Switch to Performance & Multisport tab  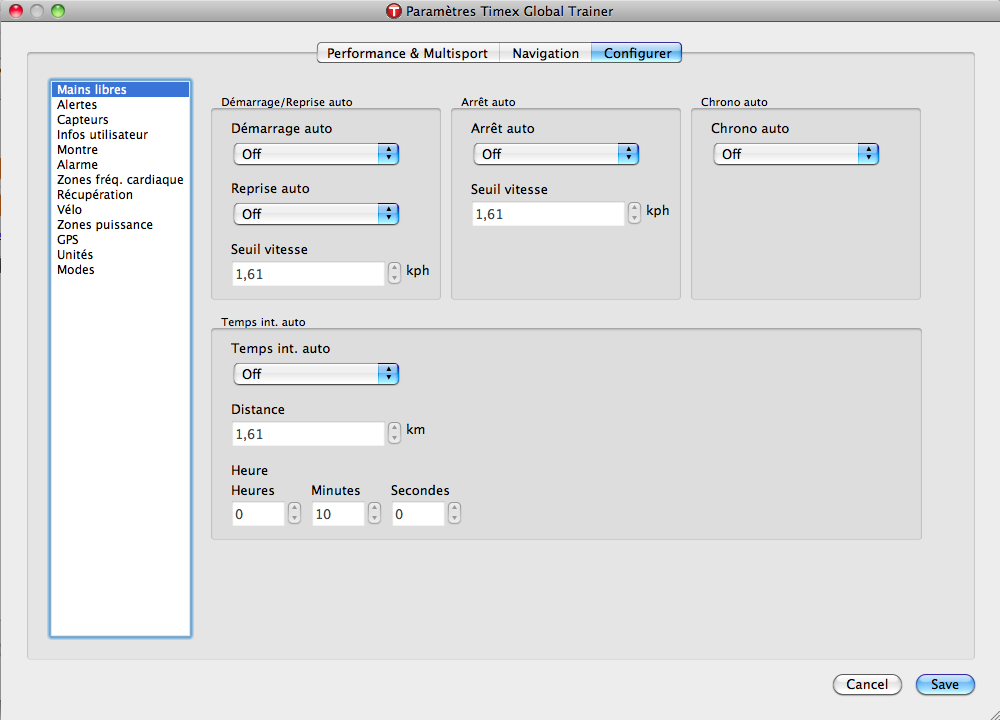pos(408,53)
